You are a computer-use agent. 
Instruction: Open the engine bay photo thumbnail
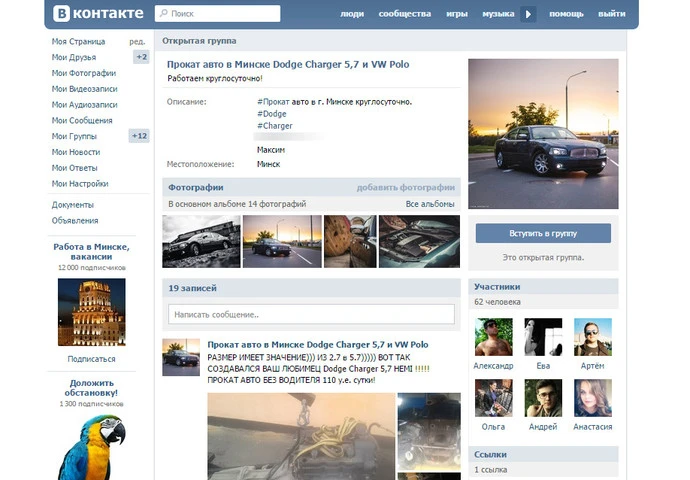(x=419, y=241)
